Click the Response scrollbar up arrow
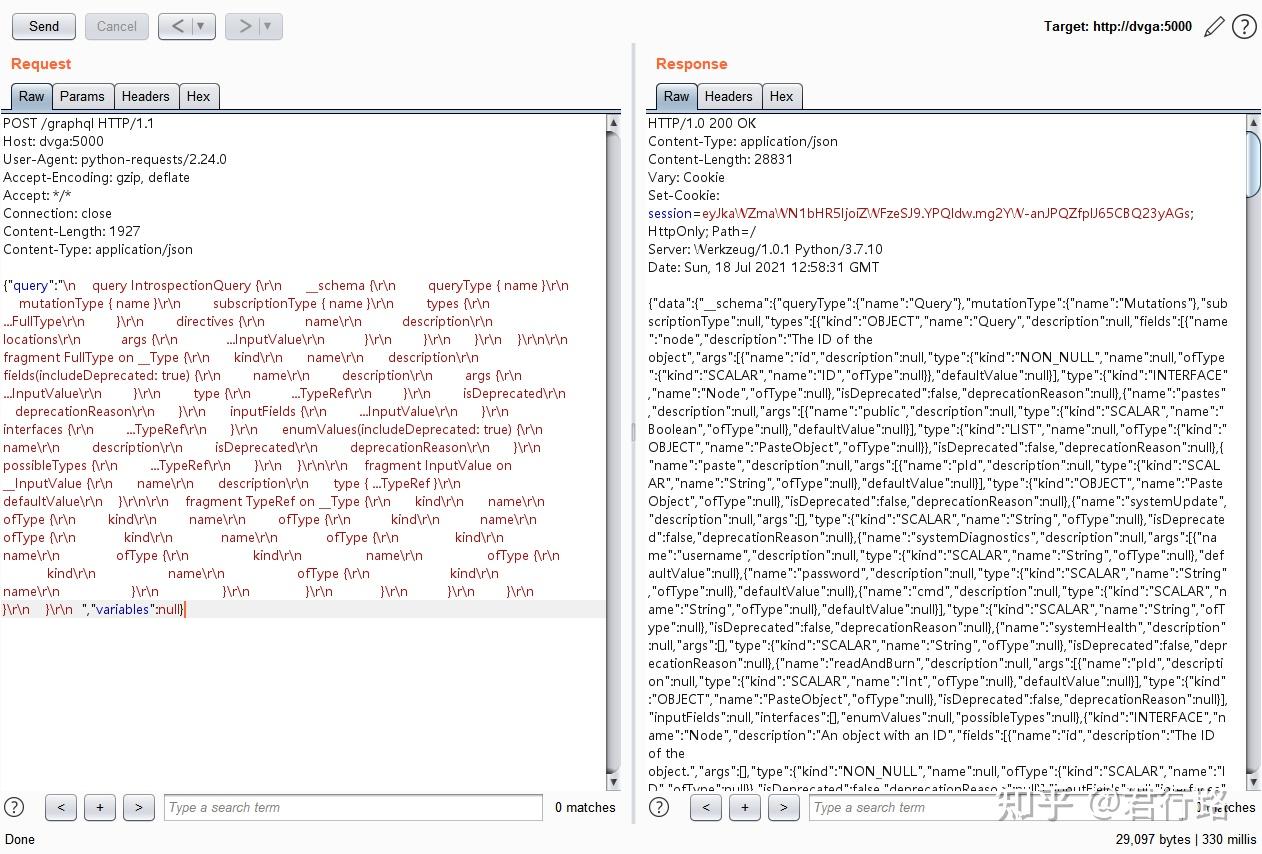This screenshot has width=1262, height=854. [x=1254, y=123]
